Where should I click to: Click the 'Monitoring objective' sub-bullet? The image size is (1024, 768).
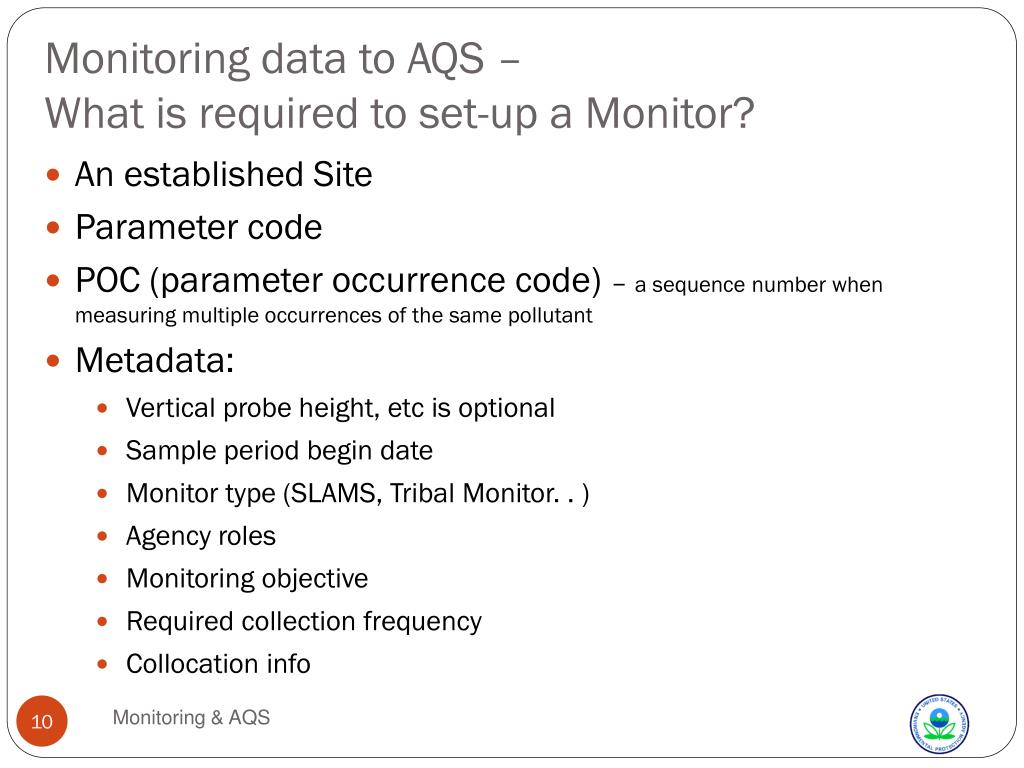(x=248, y=579)
